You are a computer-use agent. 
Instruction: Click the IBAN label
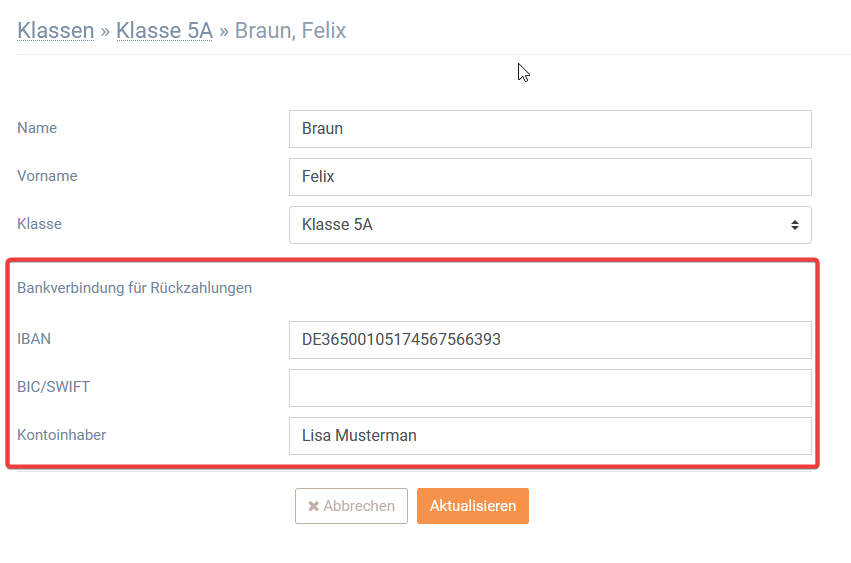34,339
